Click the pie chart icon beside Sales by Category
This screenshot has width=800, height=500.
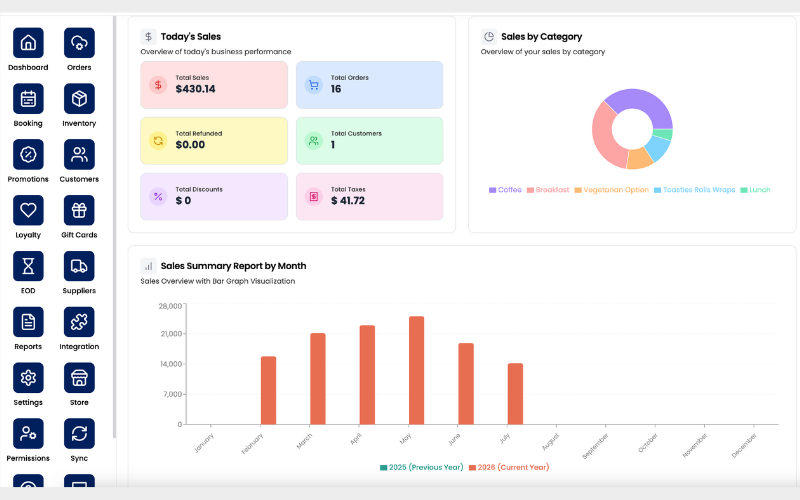click(x=489, y=37)
